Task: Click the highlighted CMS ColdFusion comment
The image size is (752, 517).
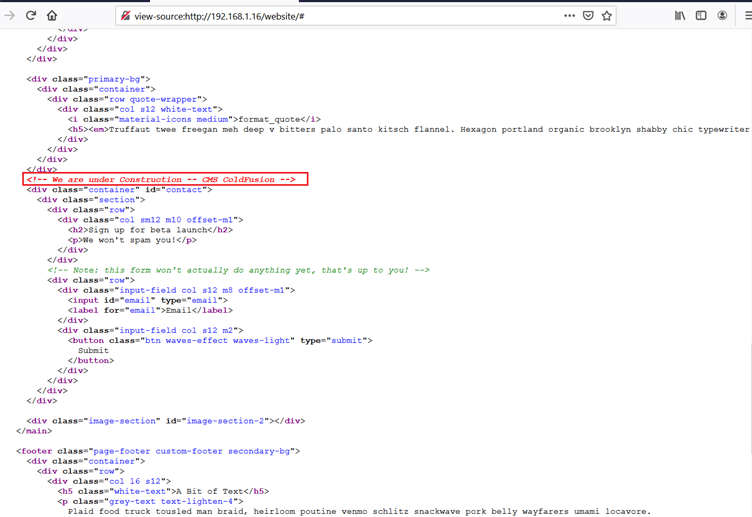Action: [x=164, y=179]
